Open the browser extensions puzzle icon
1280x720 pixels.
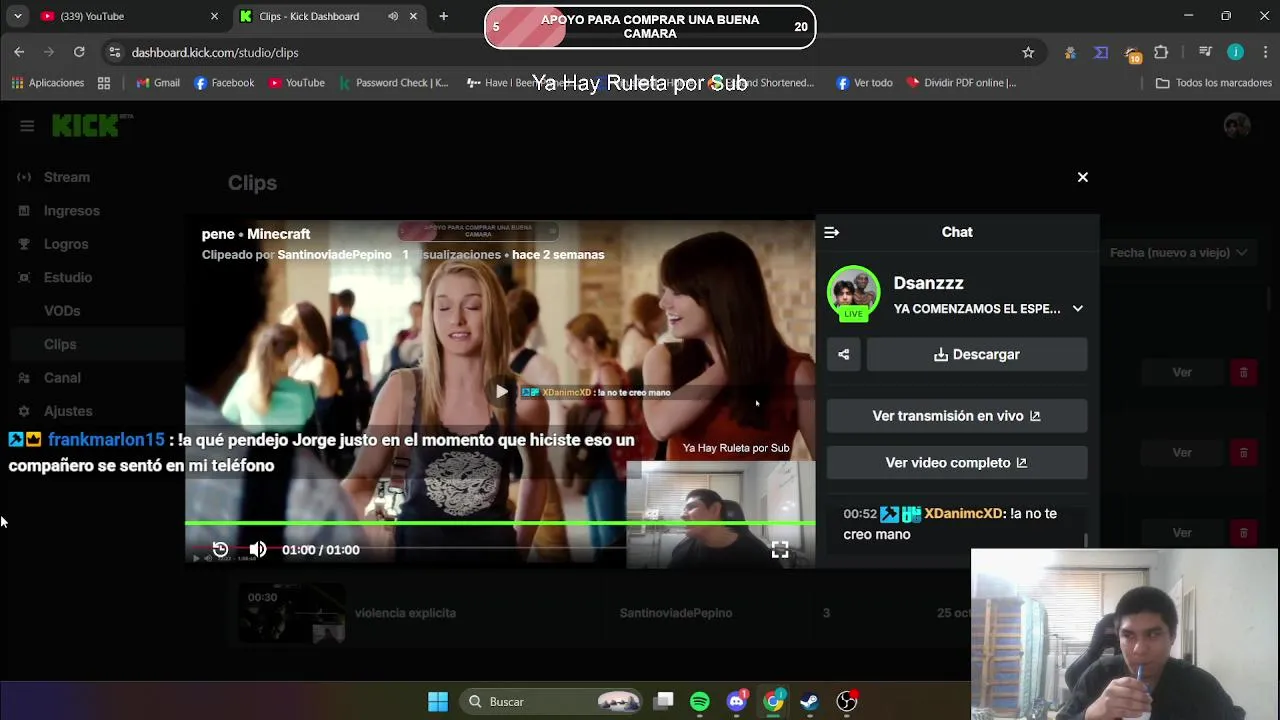coord(1161,52)
